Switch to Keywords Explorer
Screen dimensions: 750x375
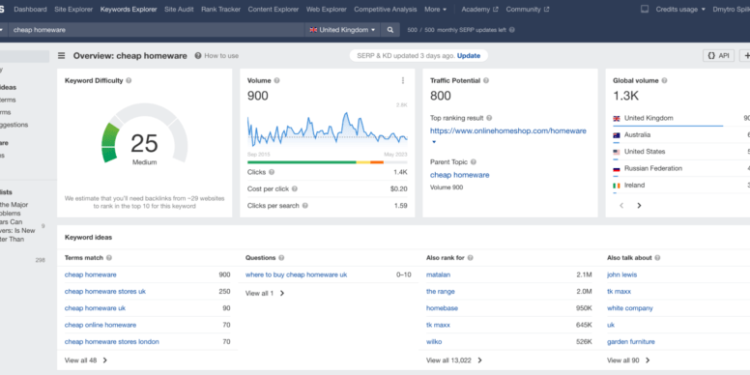pyautogui.click(x=129, y=9)
